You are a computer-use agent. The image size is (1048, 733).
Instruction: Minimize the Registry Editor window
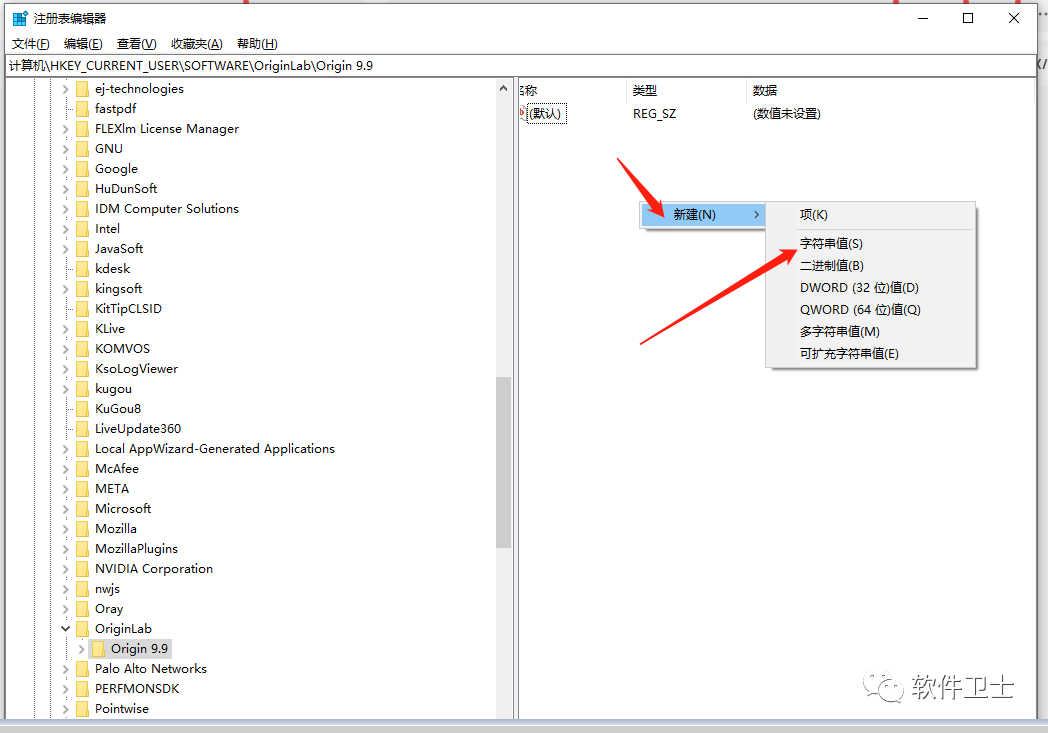tap(923, 18)
